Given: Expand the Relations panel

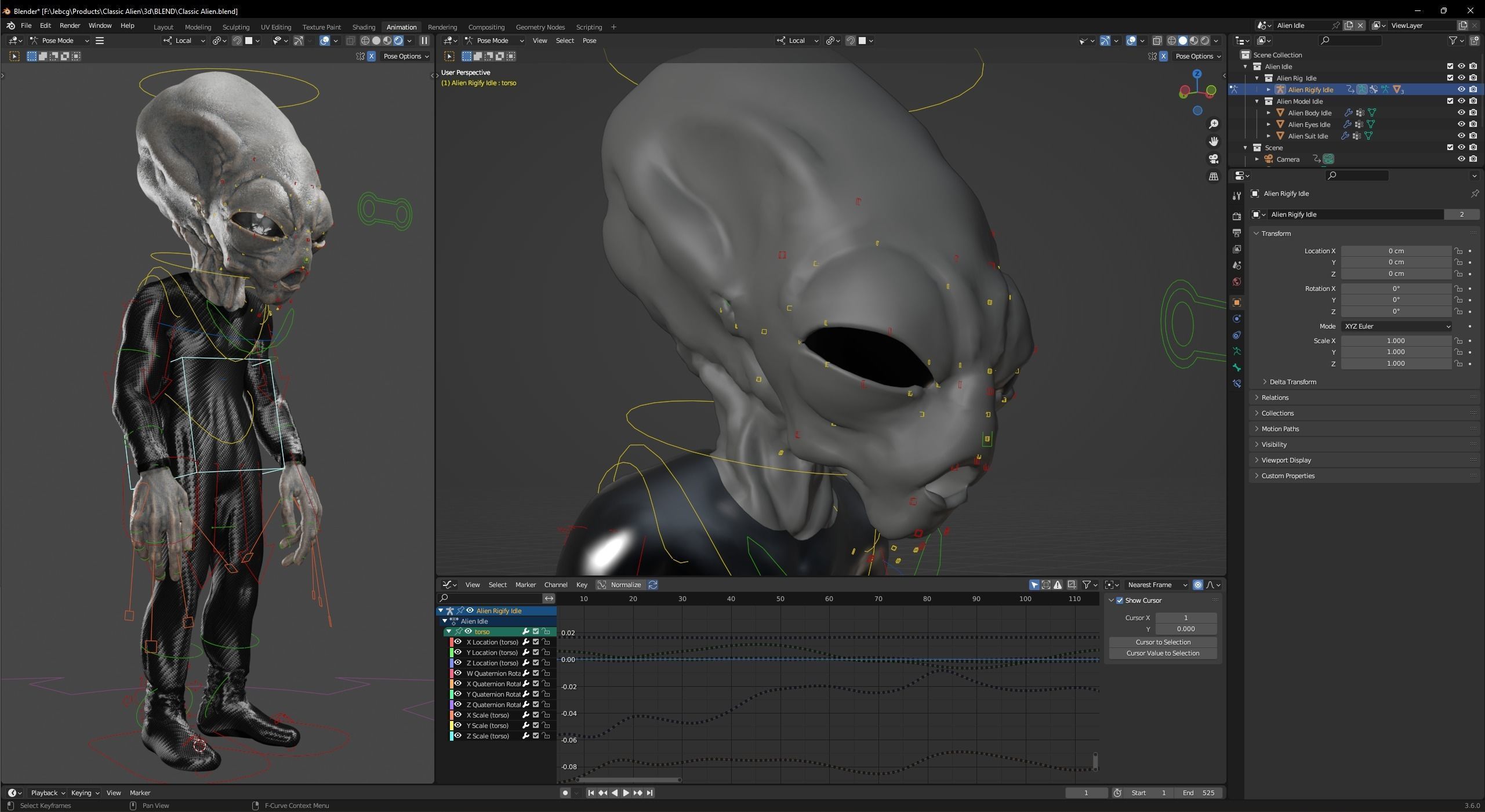Looking at the screenshot, I should [x=1275, y=398].
